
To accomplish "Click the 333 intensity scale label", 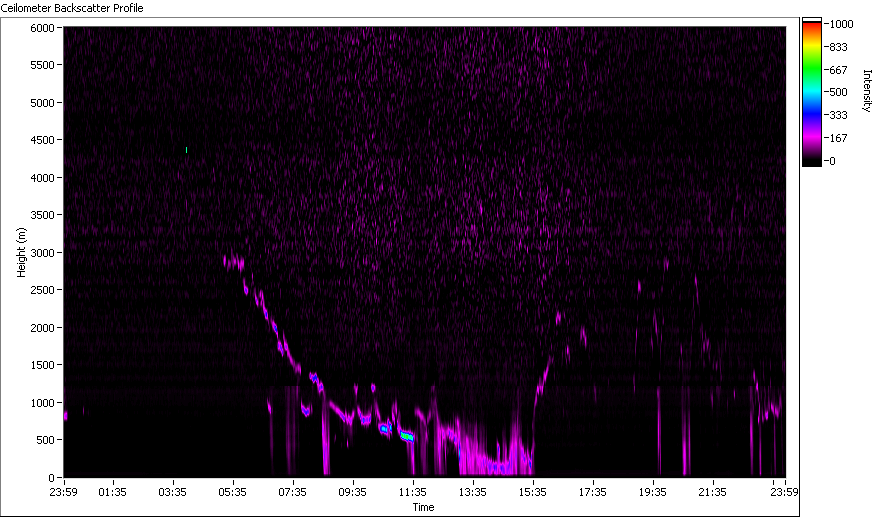I will [x=838, y=116].
